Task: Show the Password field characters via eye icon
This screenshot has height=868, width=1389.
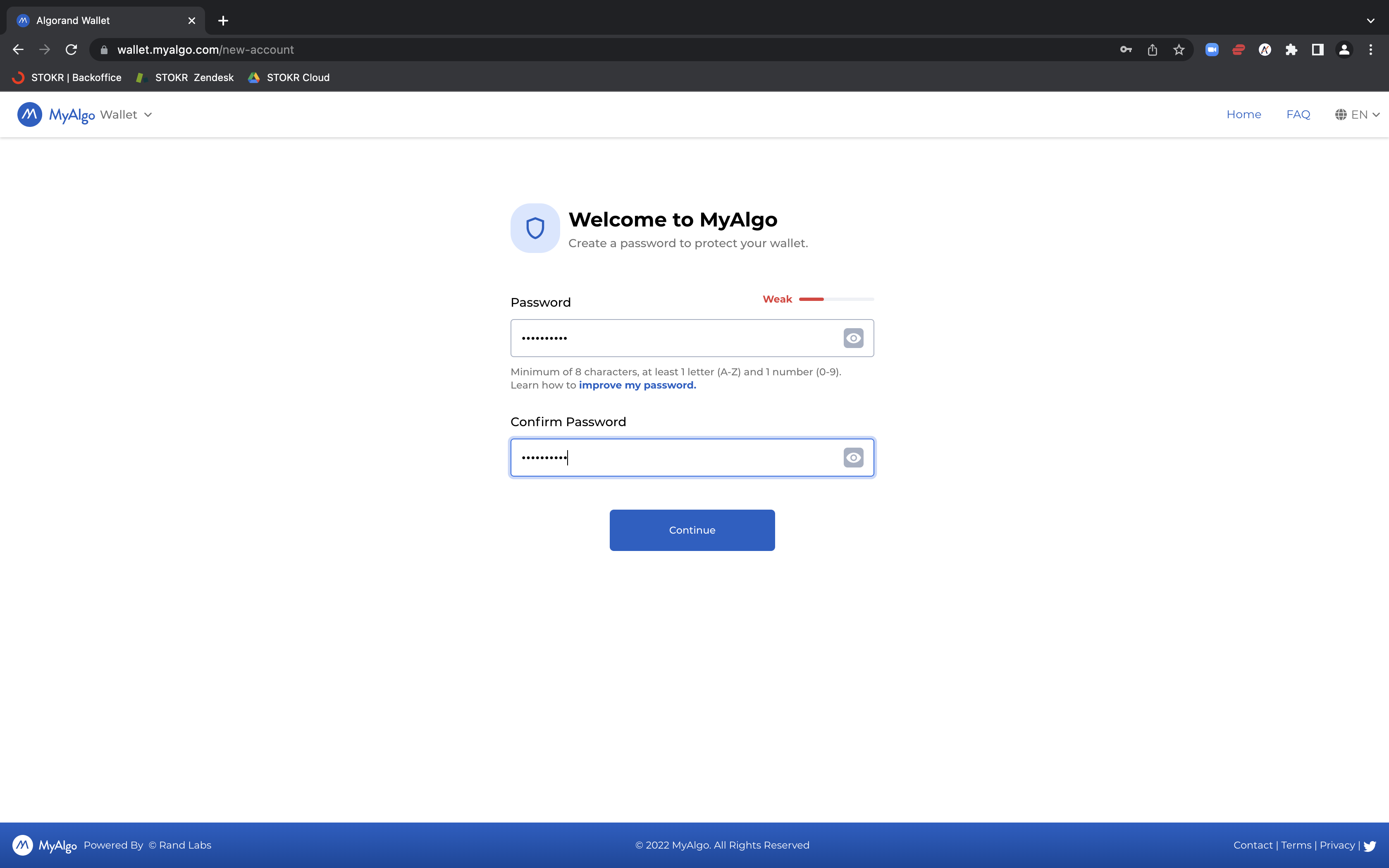Action: coord(853,338)
